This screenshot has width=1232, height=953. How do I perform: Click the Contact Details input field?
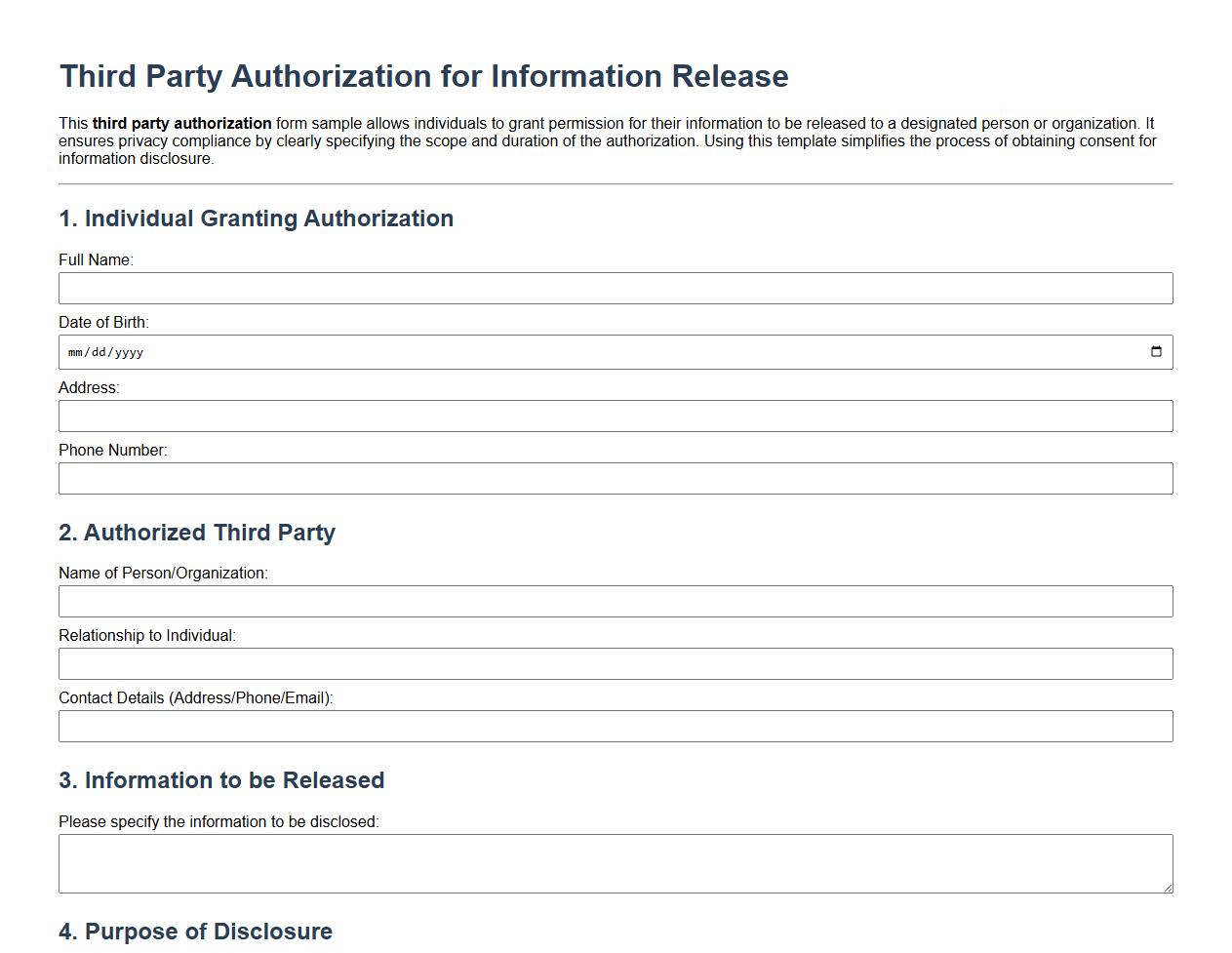coord(615,726)
